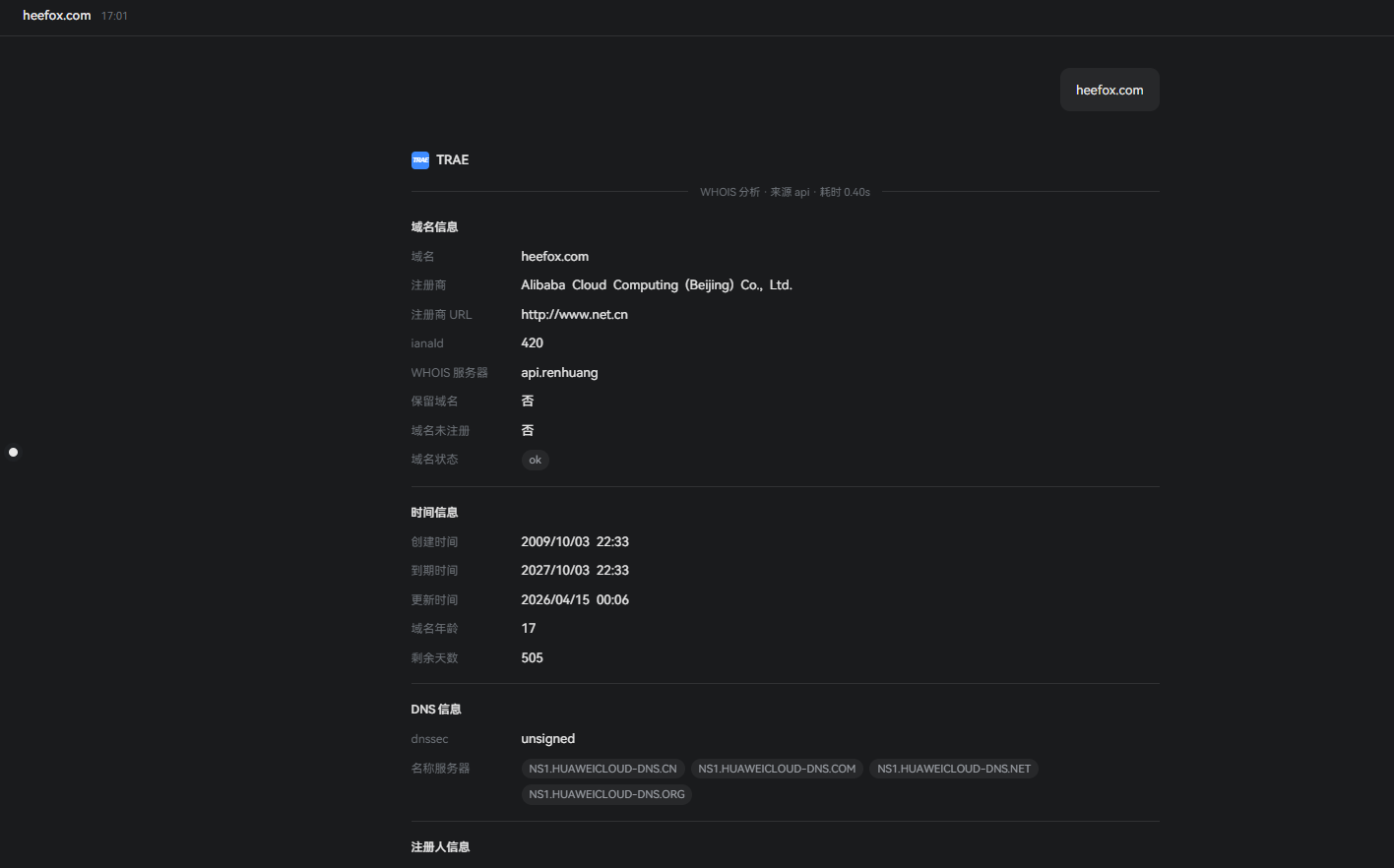1394x868 pixels.
Task: Click the creation time 2009/10/03 22:33
Action: (x=575, y=542)
